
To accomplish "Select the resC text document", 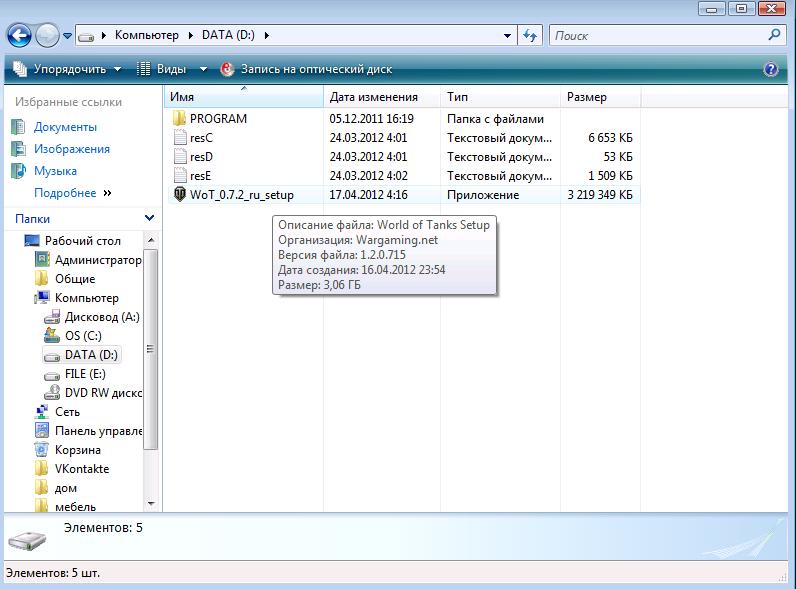I will pos(201,138).
